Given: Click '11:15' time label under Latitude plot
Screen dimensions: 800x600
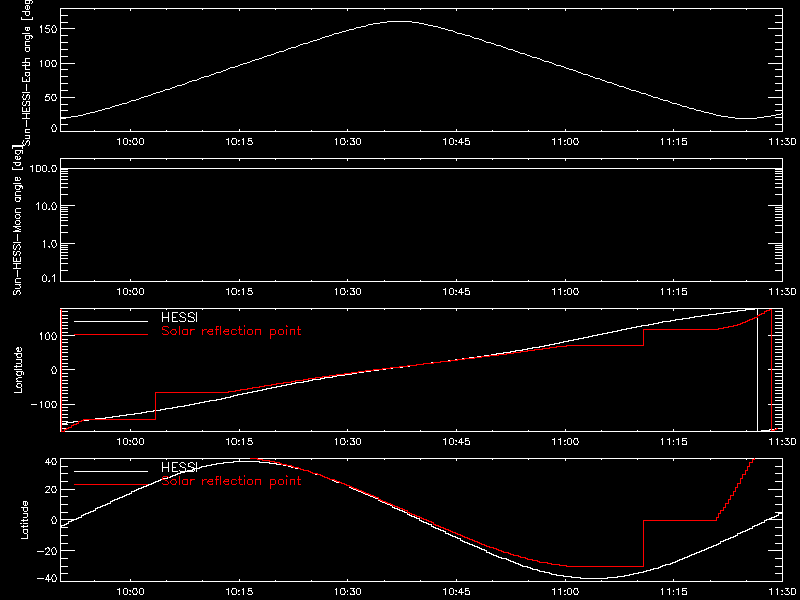Looking at the screenshot, I should [x=673, y=592].
